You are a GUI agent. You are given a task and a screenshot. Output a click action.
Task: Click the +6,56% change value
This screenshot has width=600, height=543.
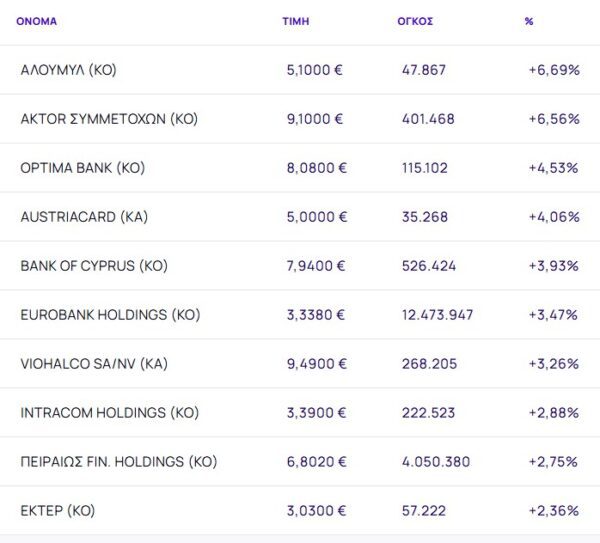tap(553, 119)
